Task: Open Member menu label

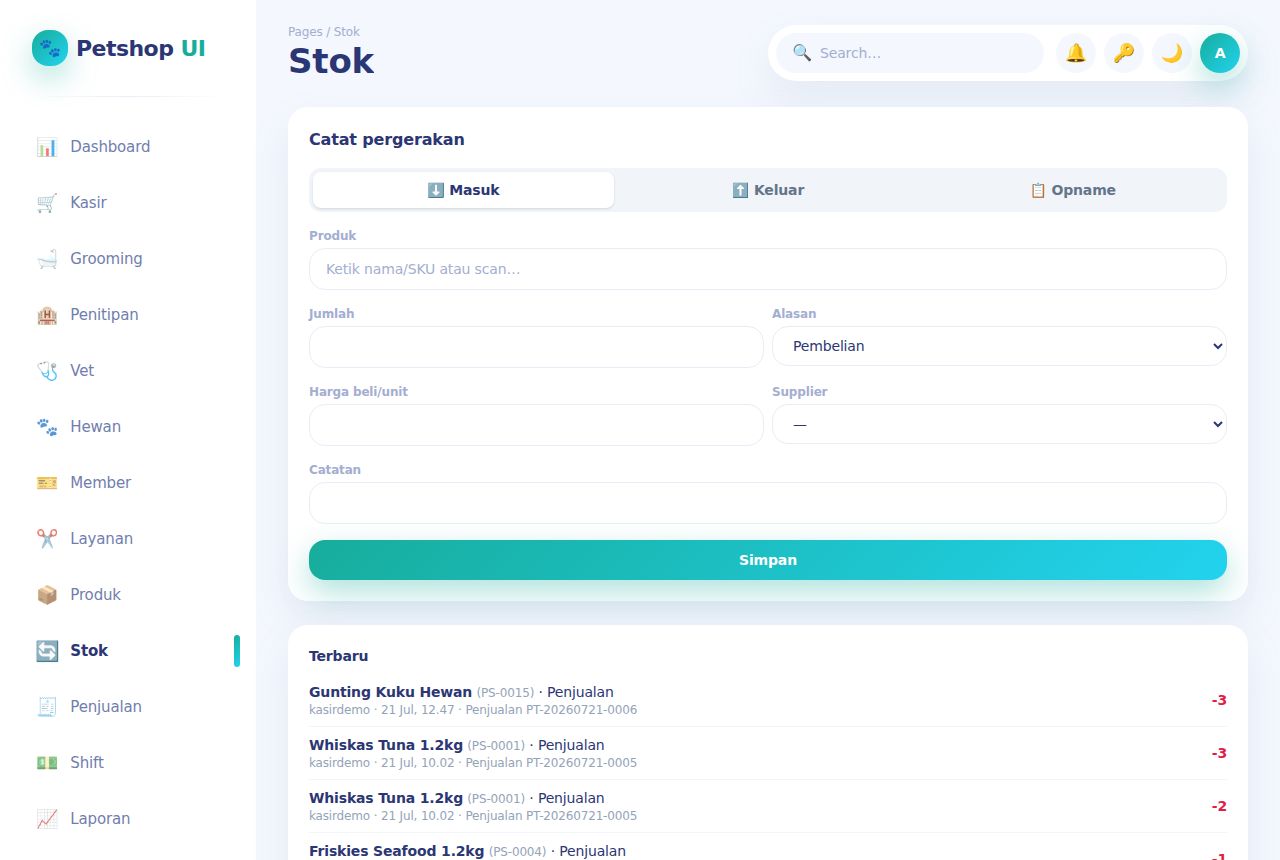Action: (100, 483)
